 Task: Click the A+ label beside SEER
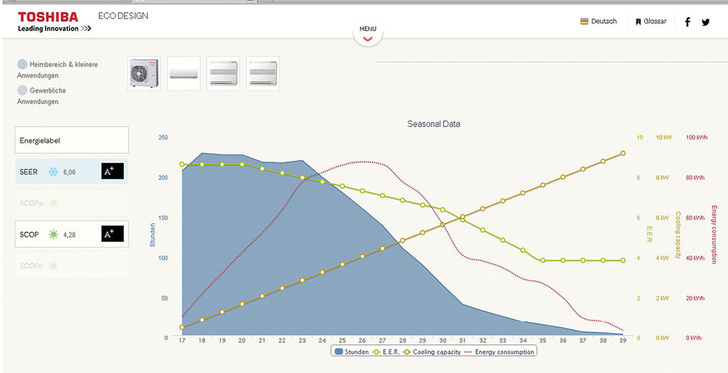point(112,171)
